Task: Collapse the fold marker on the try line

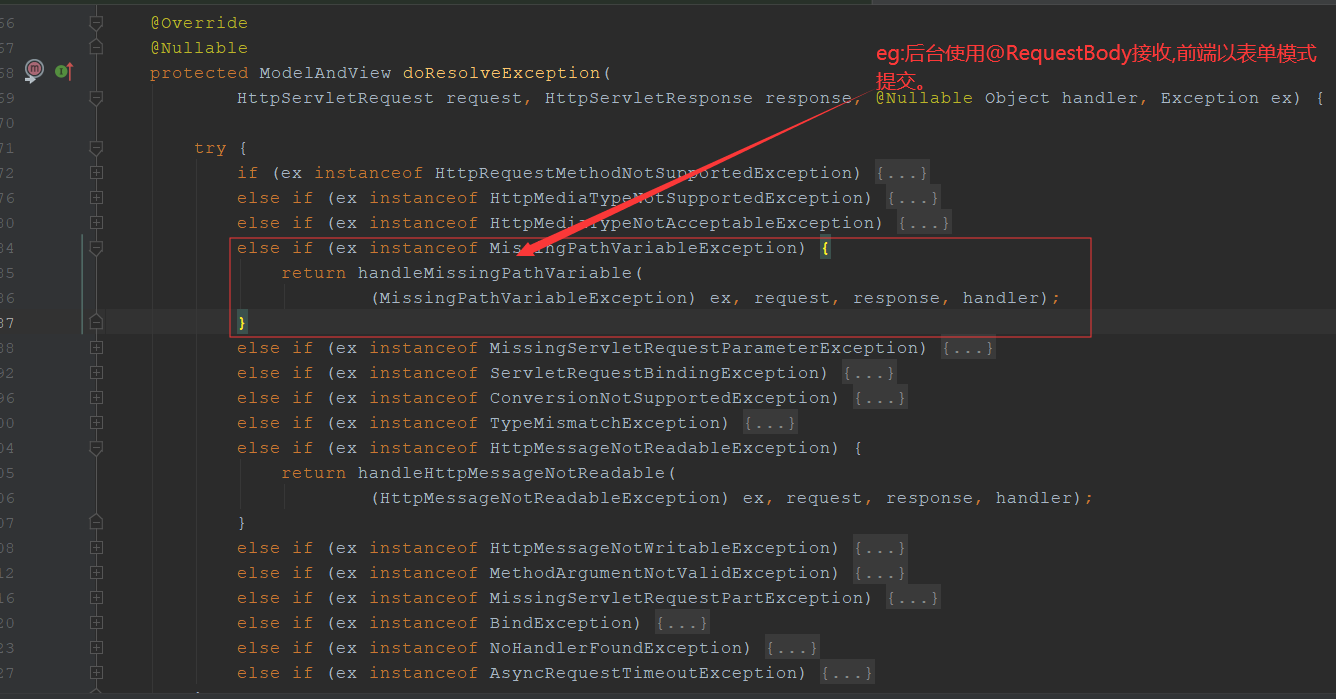Action: click(96, 147)
